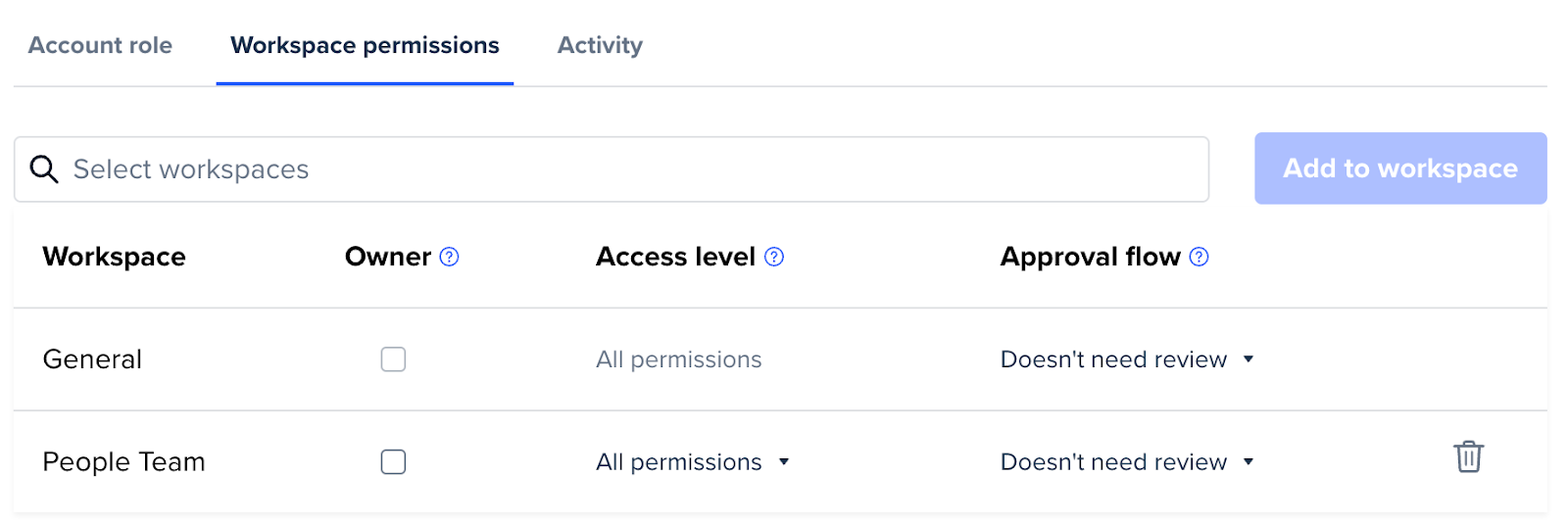Click the Workspace column header
This screenshot has height=524, width=1568.
pyautogui.click(x=114, y=257)
